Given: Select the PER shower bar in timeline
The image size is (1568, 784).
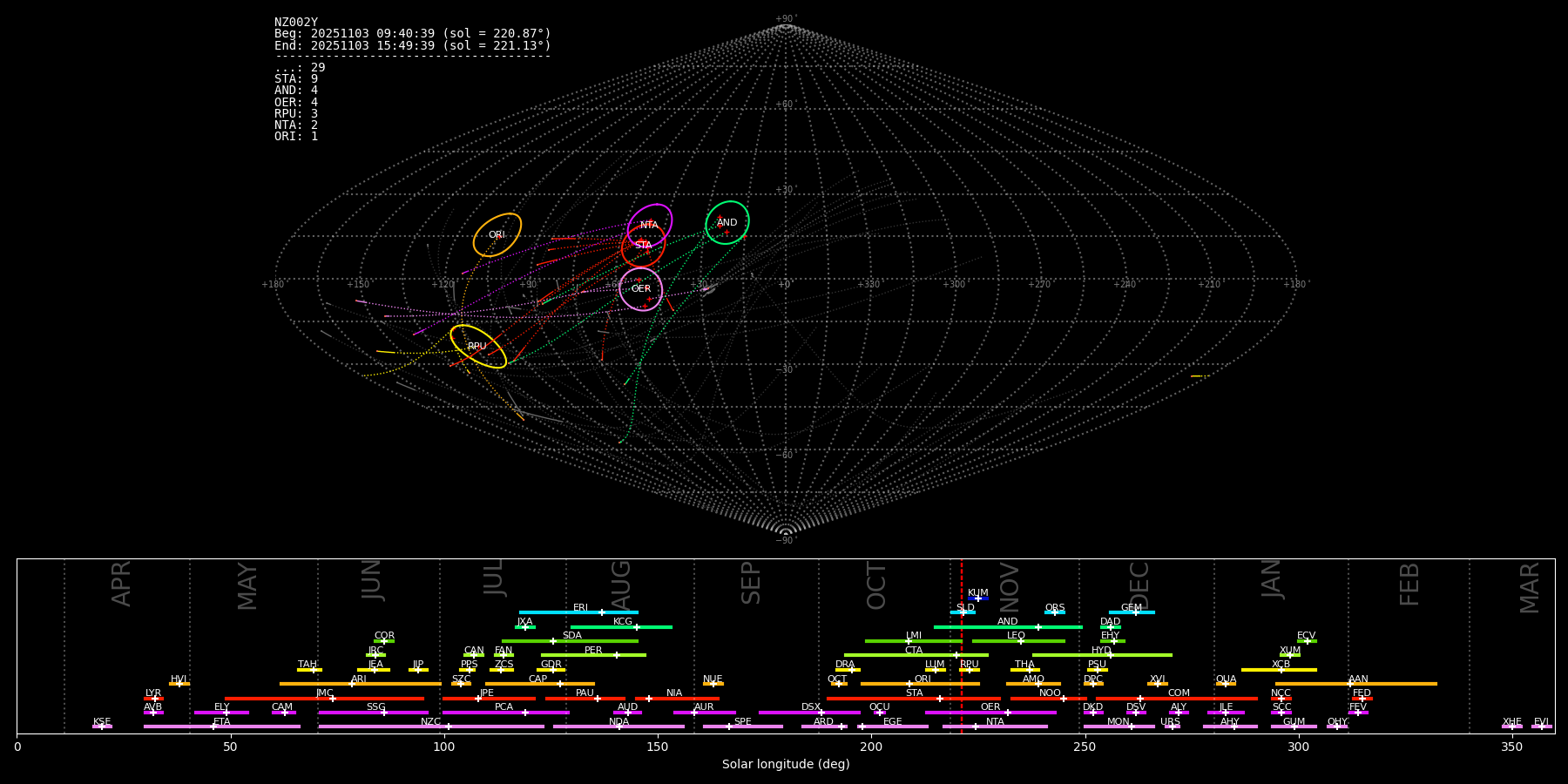Looking at the screenshot, I should pos(593,655).
